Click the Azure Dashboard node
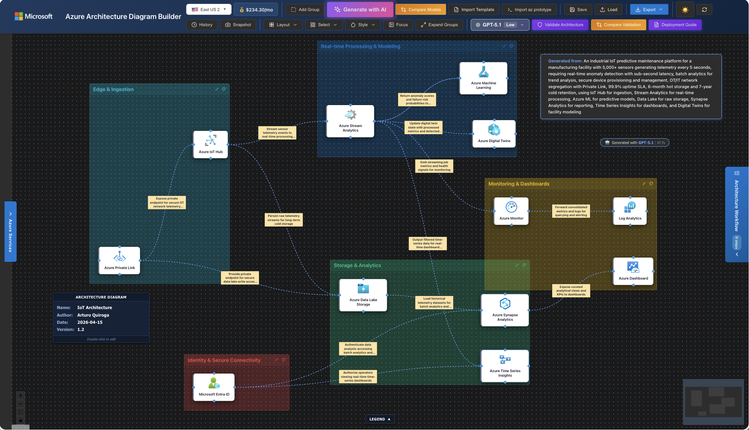Viewport: 749px width, 430px height. click(633, 271)
